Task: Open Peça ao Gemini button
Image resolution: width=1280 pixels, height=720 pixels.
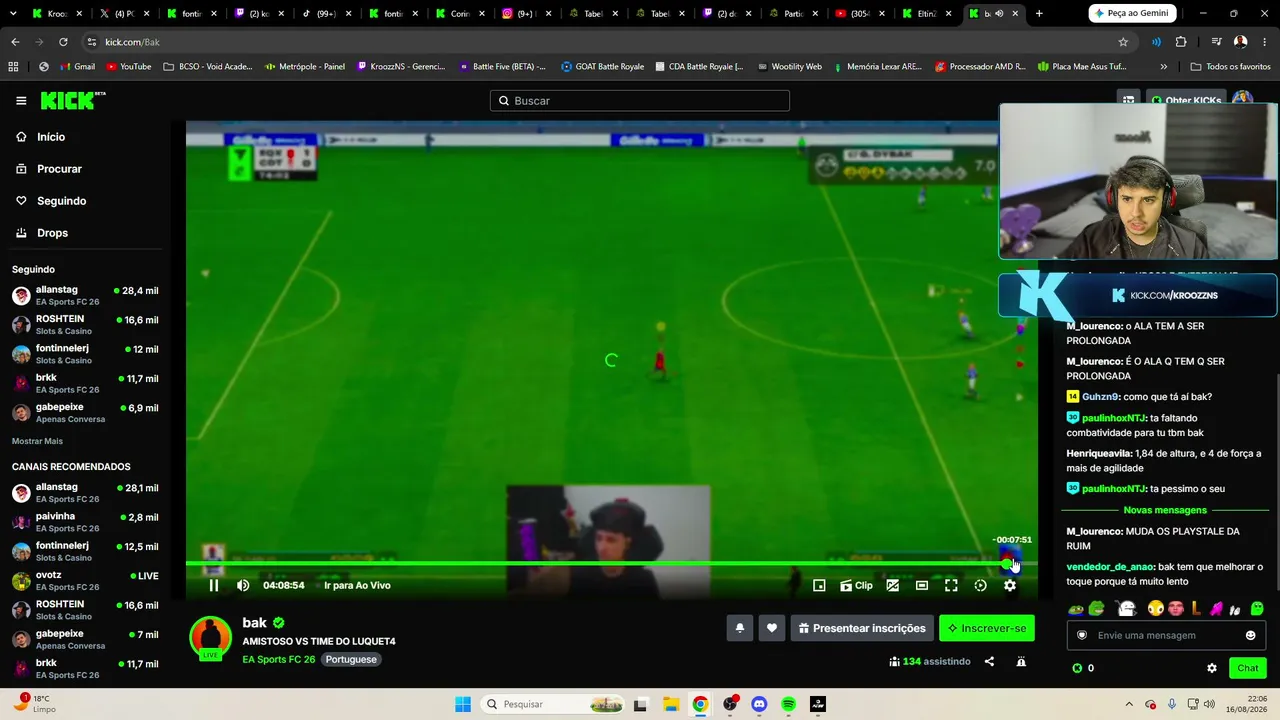Action: coord(1133,13)
